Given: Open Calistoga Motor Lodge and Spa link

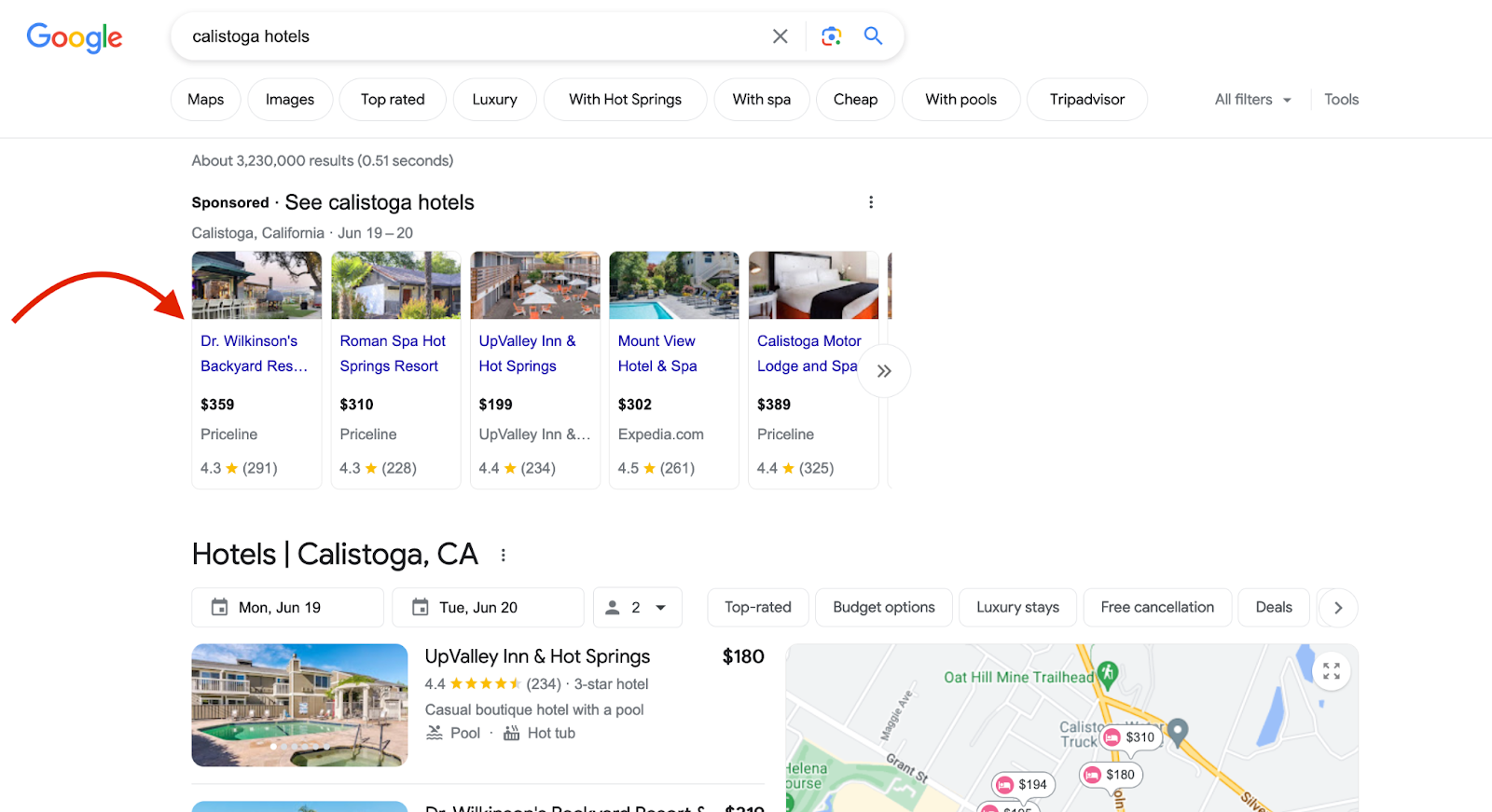Looking at the screenshot, I should pos(808,354).
